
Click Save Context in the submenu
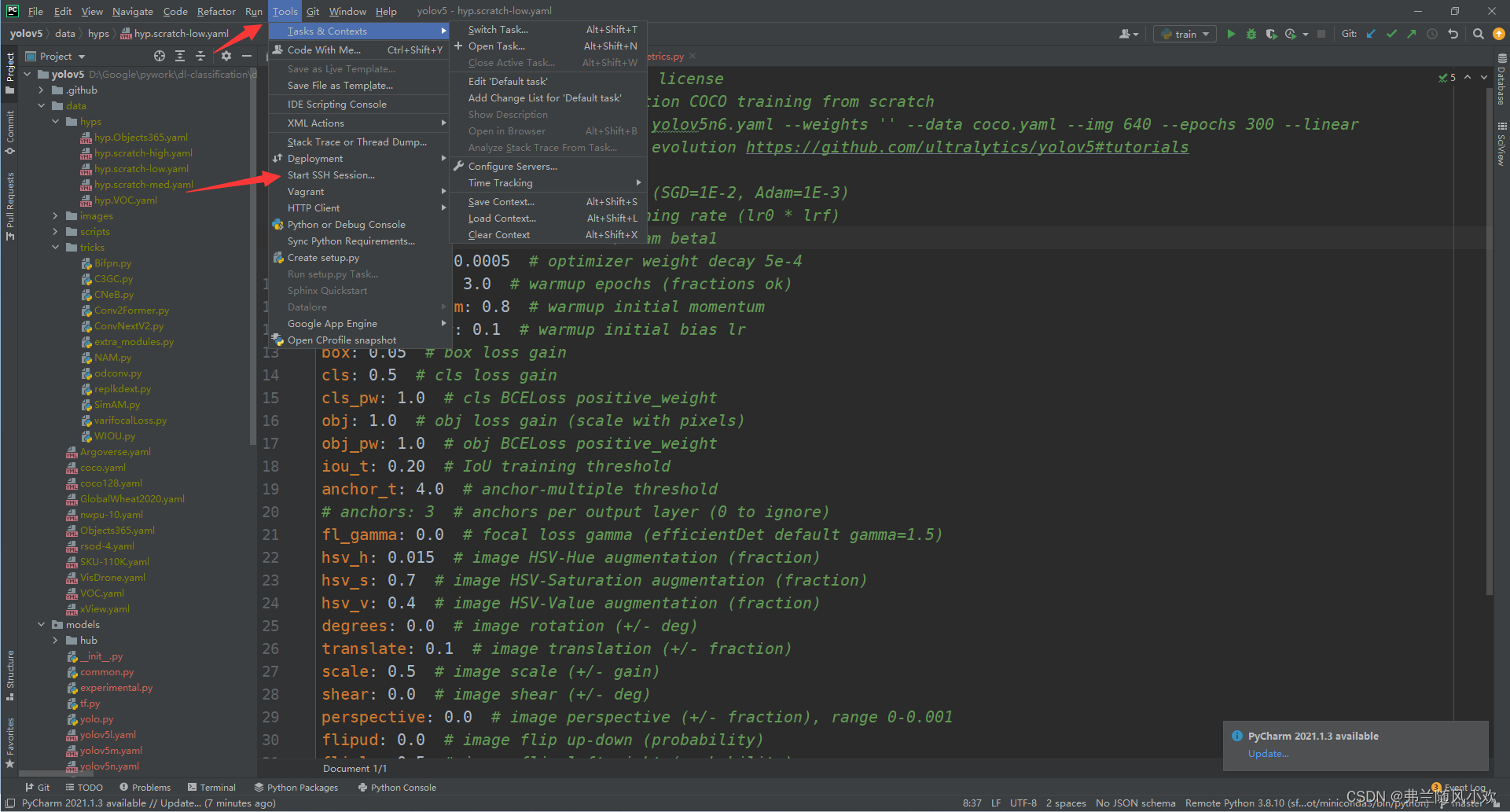click(548, 201)
